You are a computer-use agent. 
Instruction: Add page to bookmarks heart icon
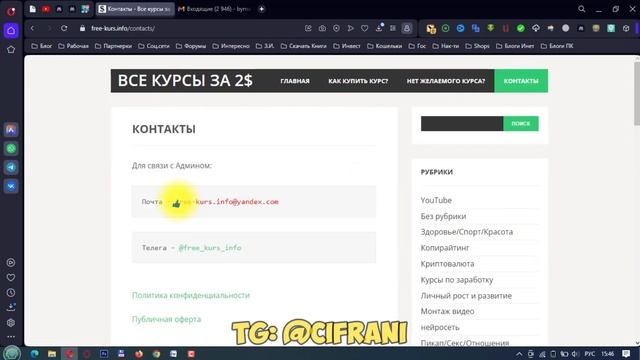[x=364, y=28]
